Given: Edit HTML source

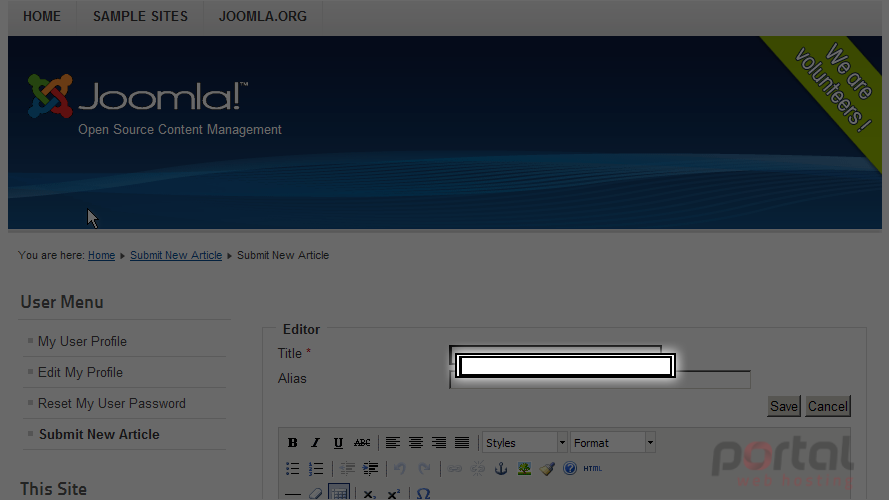Looking at the screenshot, I should (592, 468).
